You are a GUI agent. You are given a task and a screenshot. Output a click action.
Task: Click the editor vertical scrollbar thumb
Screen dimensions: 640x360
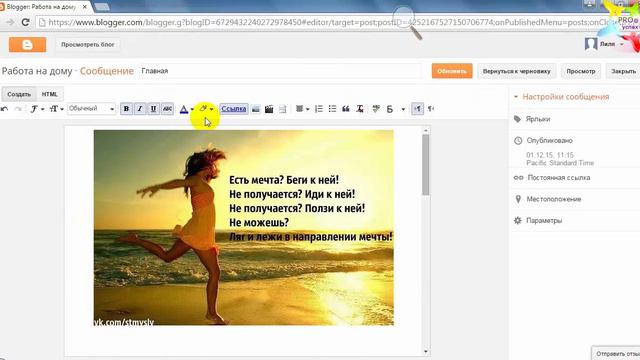coord(426,165)
